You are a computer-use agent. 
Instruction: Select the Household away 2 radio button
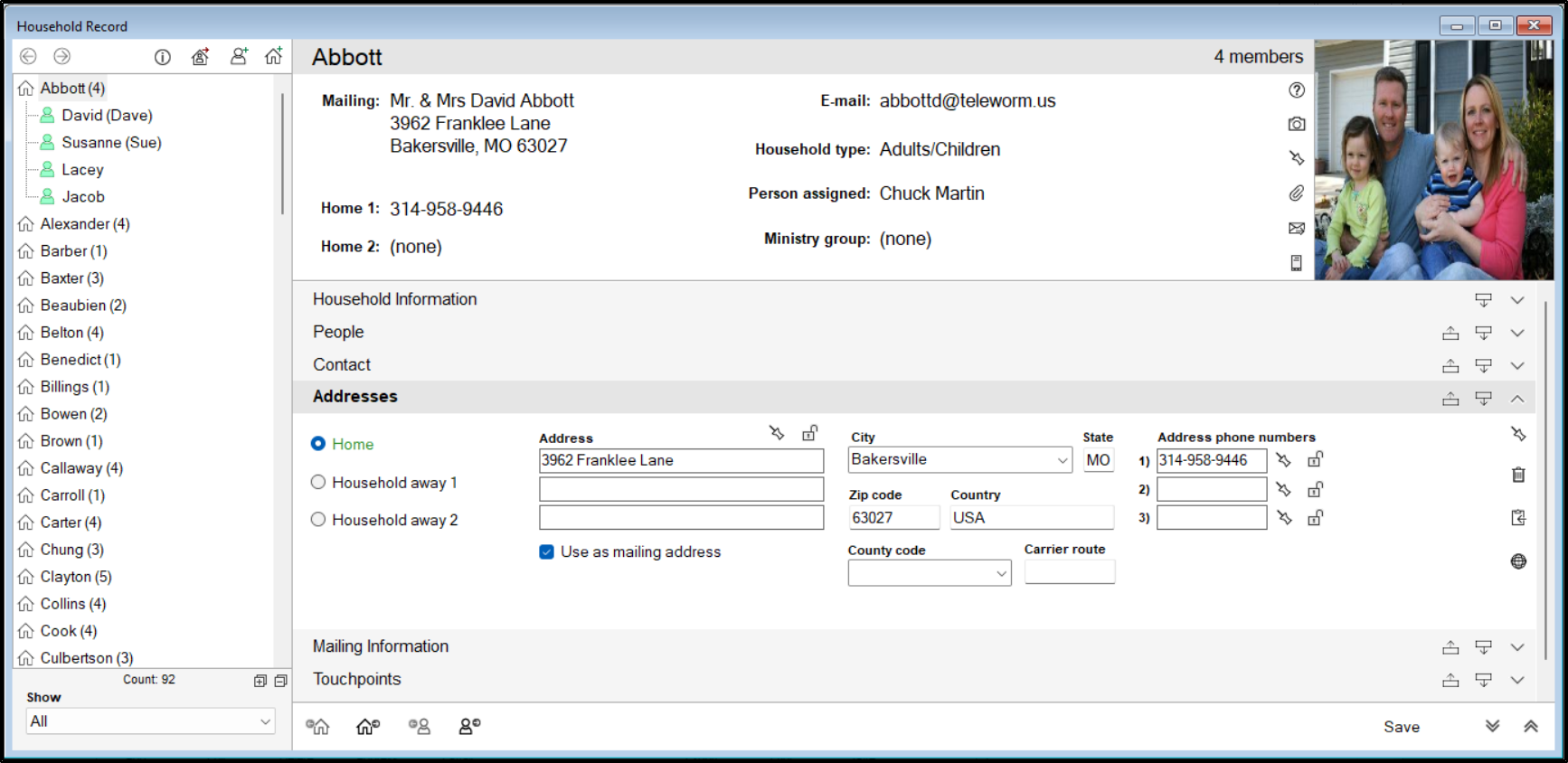pos(318,520)
